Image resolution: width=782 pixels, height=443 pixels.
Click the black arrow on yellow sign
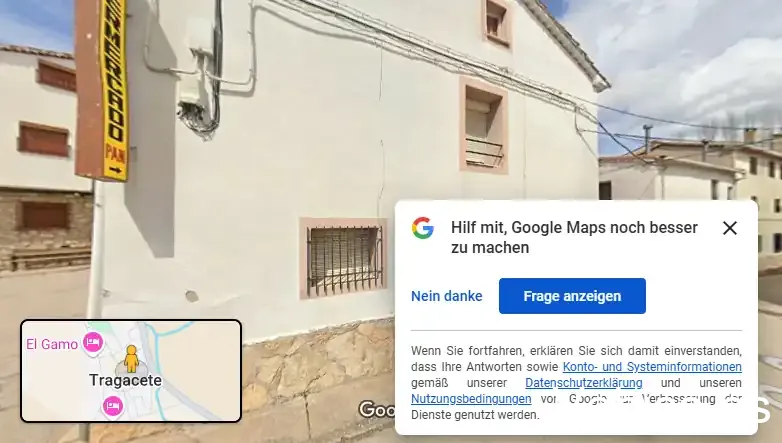[x=115, y=170]
